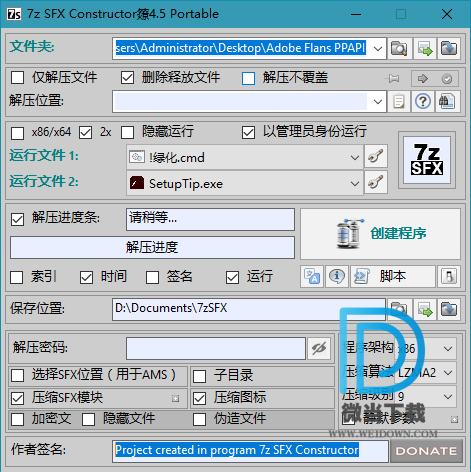Toggle password visibility eye icon
Viewport: 471px width, 472px height.
319,349
